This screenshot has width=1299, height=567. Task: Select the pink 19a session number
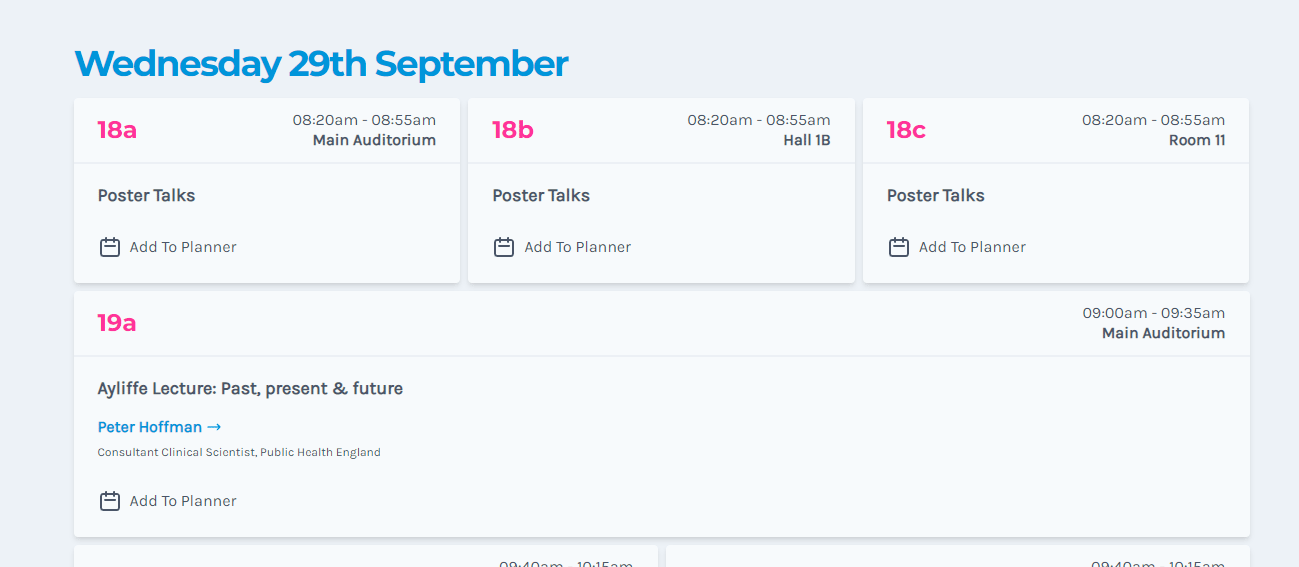pos(117,323)
